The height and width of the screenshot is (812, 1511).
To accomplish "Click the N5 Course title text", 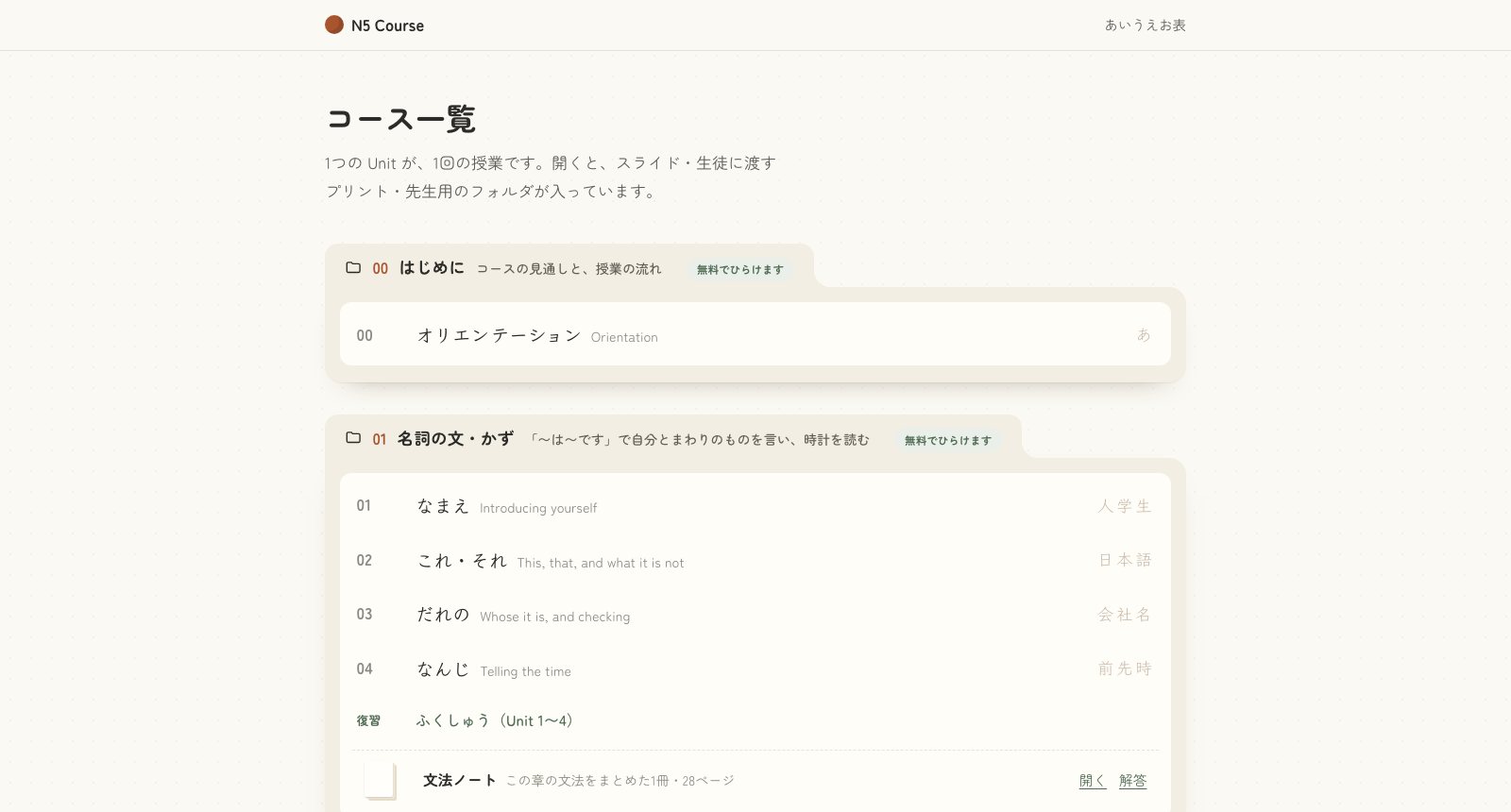I will [x=387, y=25].
